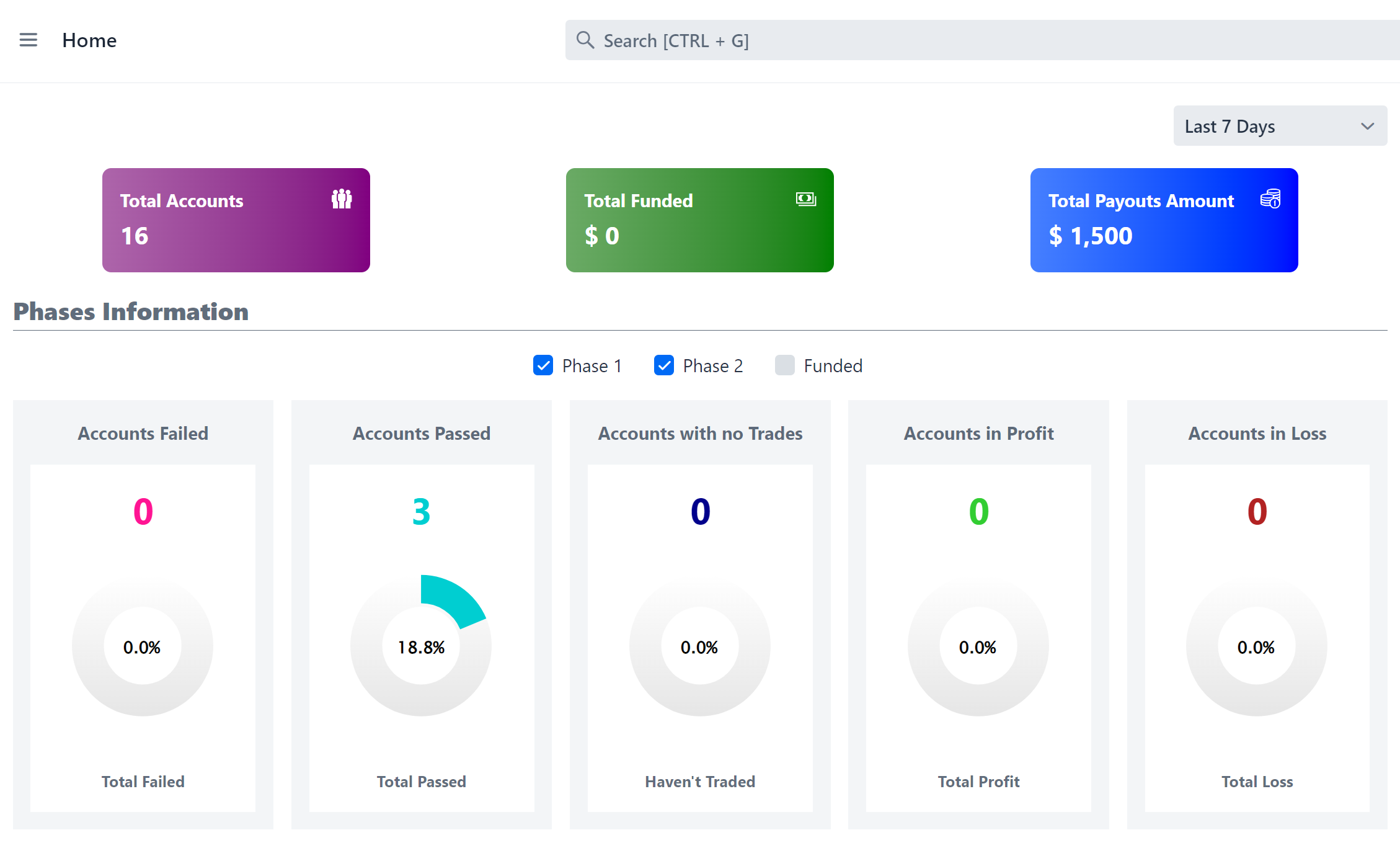Click the chevron arrow on date range selector
Image resolution: width=1400 pixels, height=861 pixels.
(1367, 126)
